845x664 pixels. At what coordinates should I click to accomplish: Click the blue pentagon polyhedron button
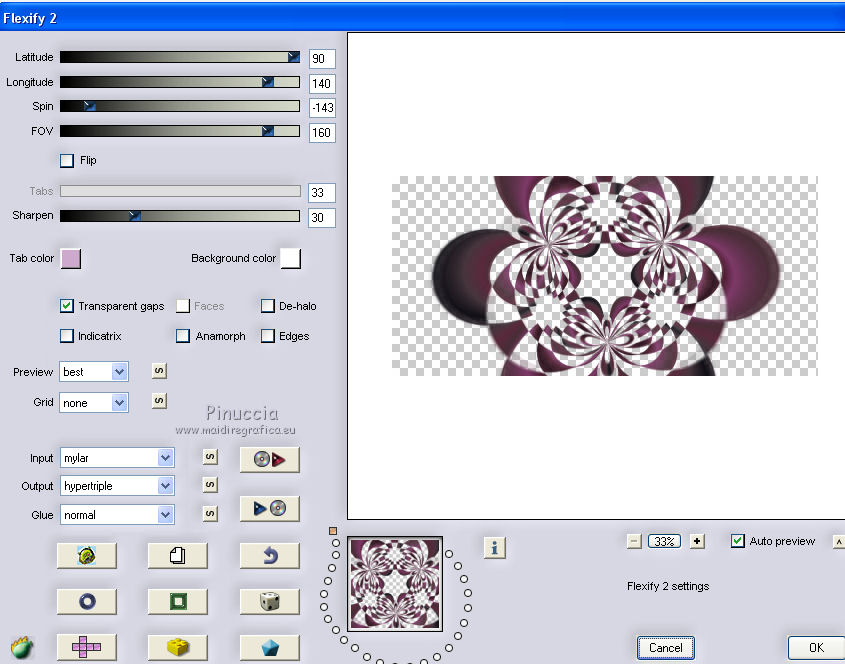point(269,647)
